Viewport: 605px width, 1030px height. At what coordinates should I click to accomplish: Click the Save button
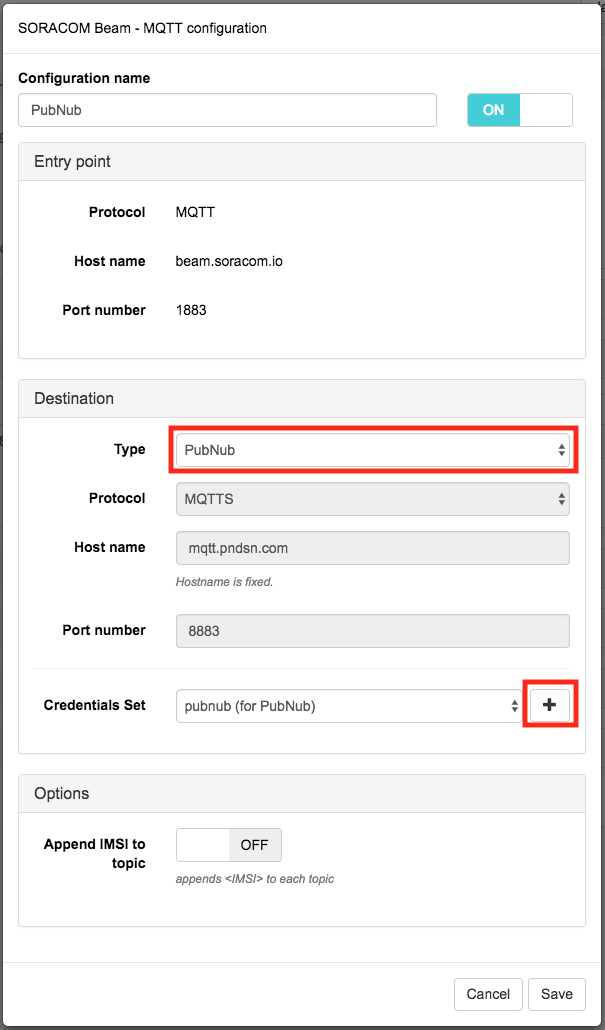[556, 994]
